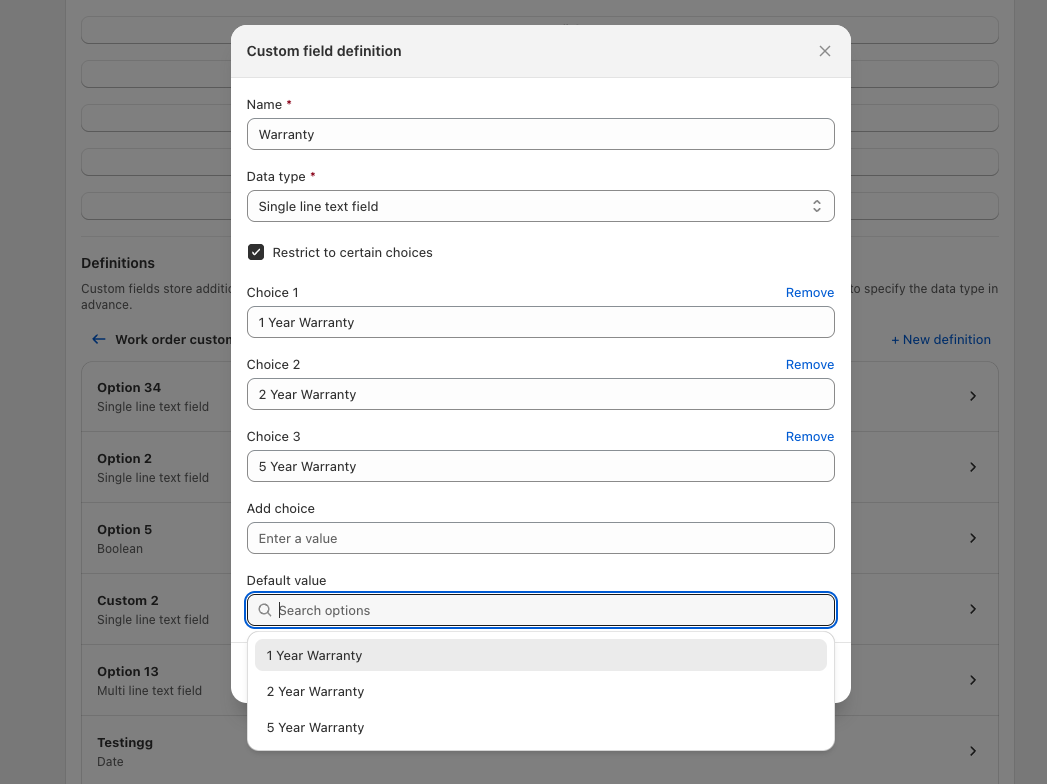Remove Choice 2 from the list

tap(809, 365)
